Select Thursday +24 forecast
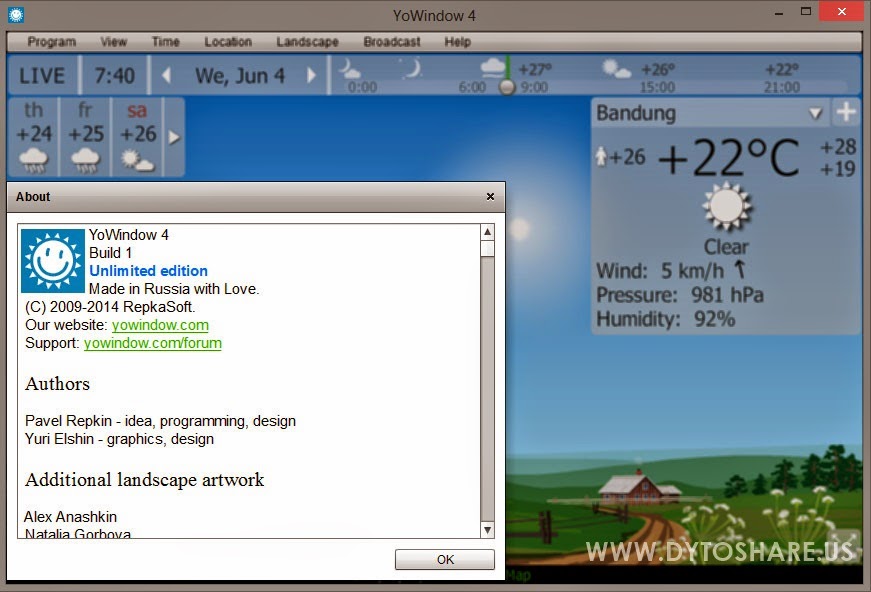This screenshot has width=871, height=592. tap(34, 137)
